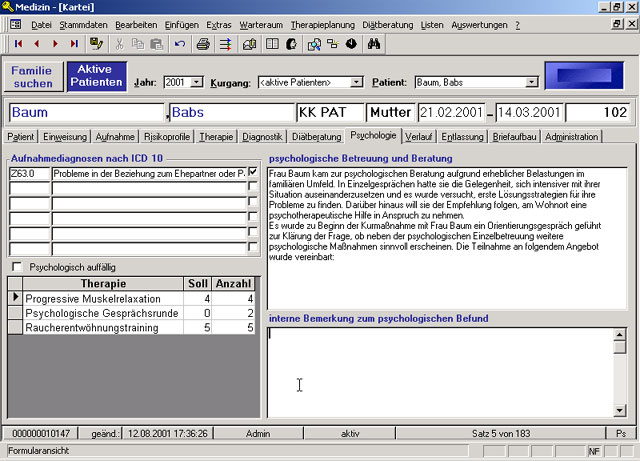This screenshot has height=461, width=640.
Task: Open the Jahr dropdown
Action: [197, 82]
